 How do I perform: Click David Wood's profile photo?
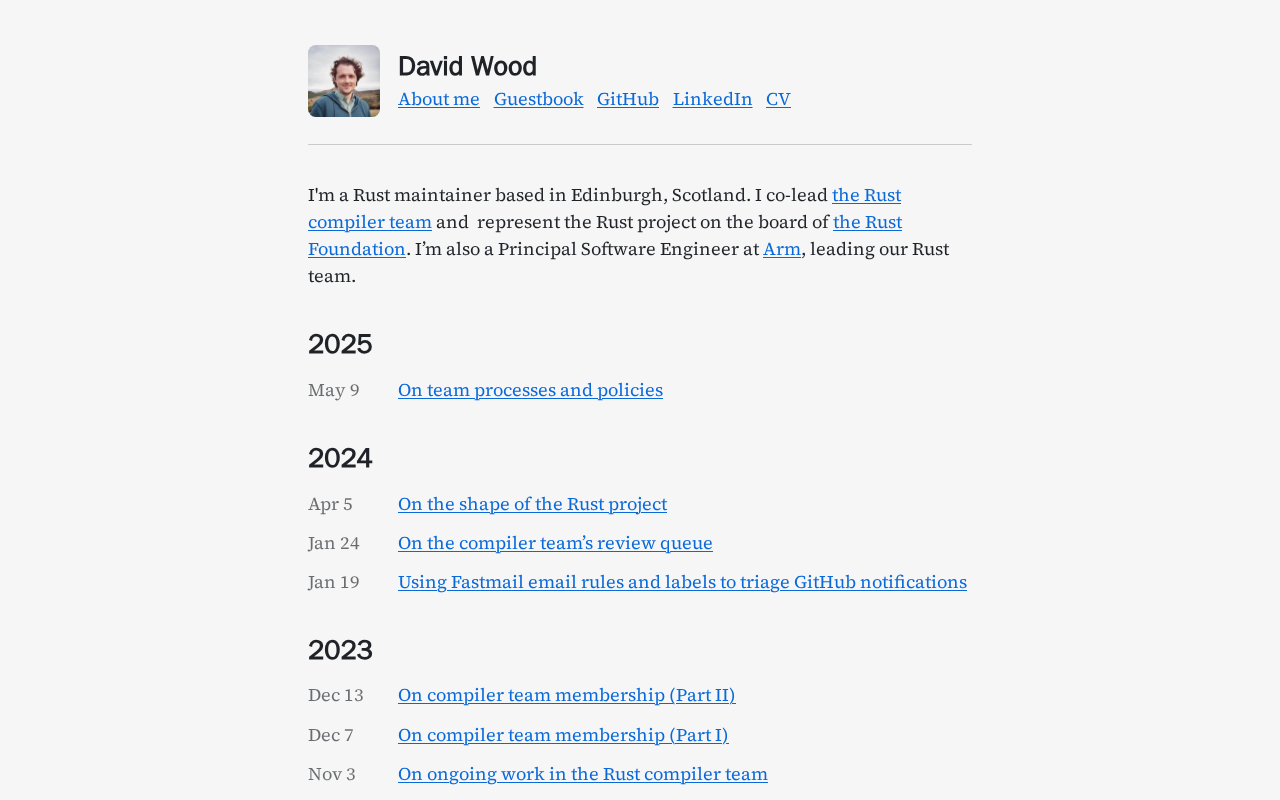pyautogui.click(x=344, y=81)
